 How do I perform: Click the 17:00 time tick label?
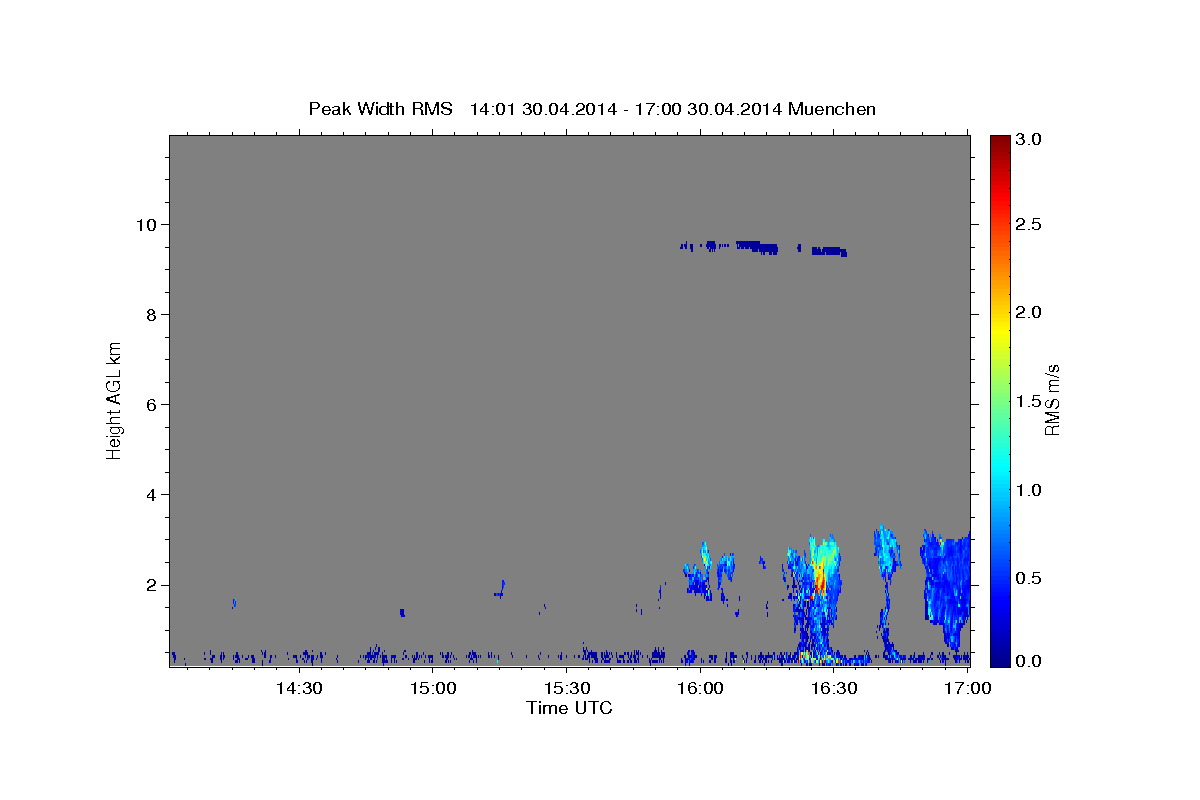(x=967, y=689)
